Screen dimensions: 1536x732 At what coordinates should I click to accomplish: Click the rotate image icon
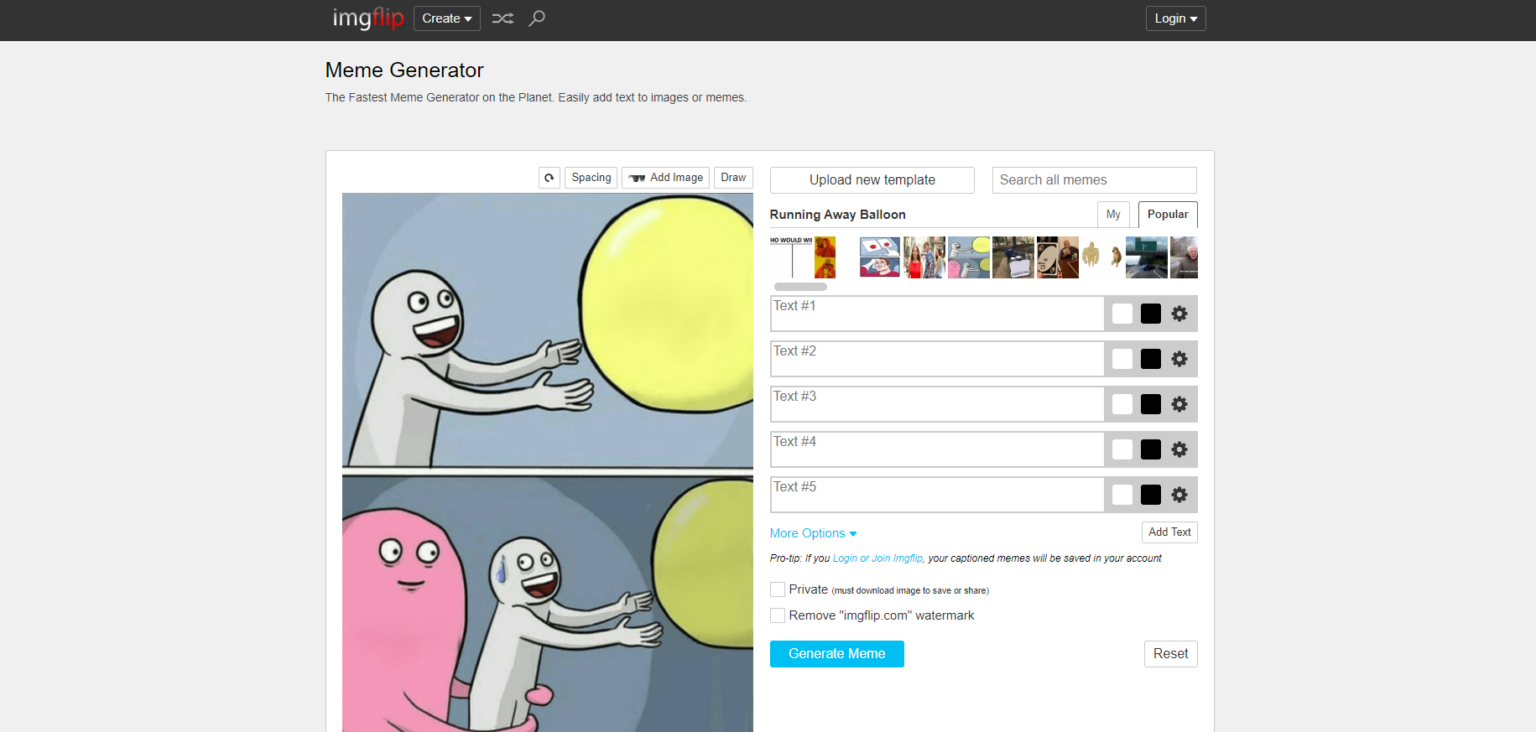549,178
